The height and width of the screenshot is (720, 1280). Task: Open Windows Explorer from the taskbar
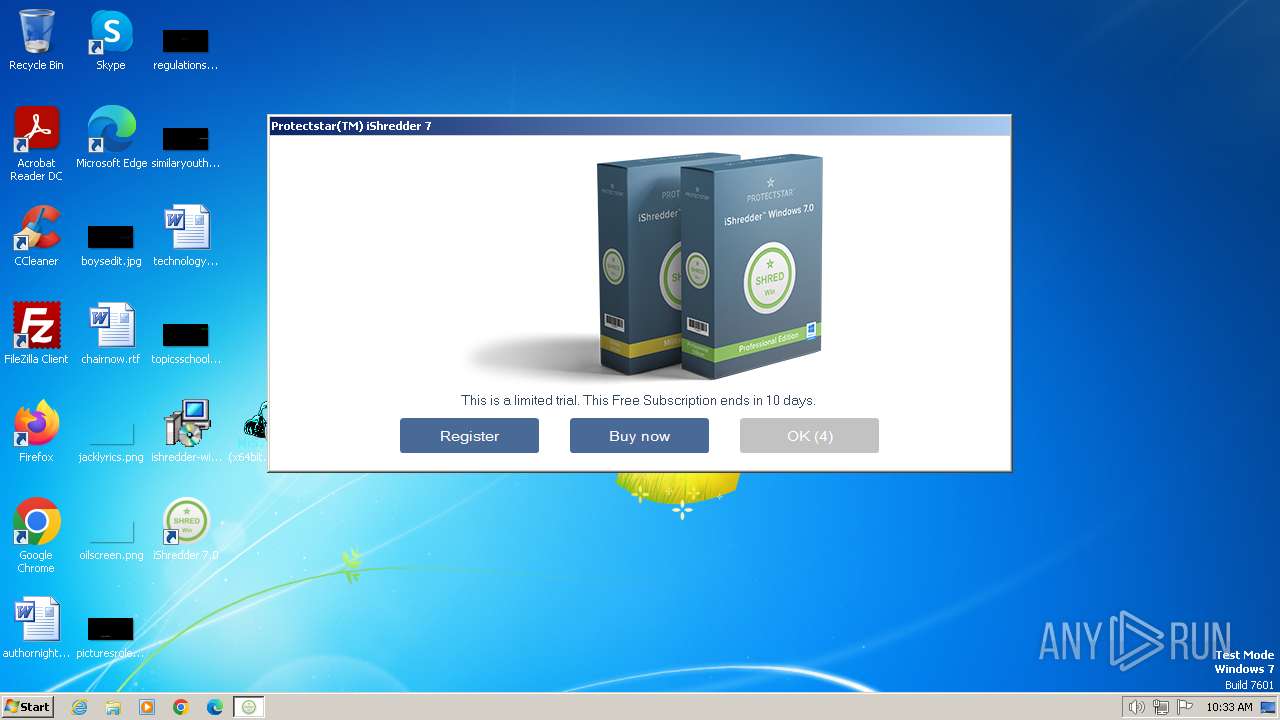[113, 707]
